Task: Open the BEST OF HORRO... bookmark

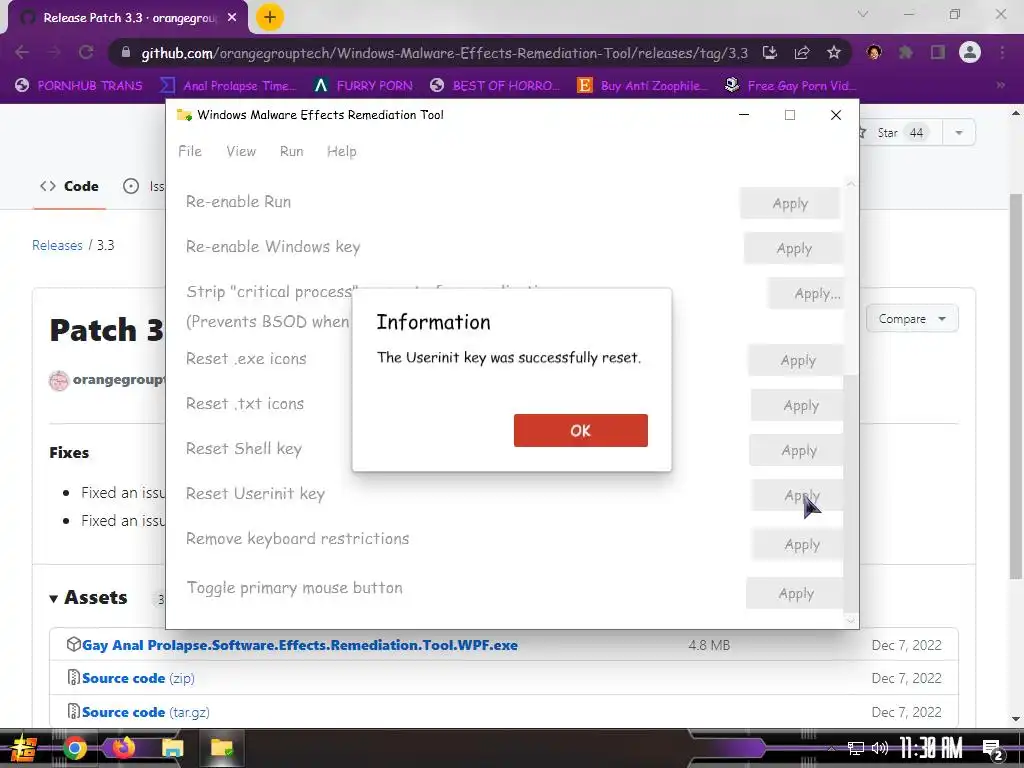Action: pos(495,86)
